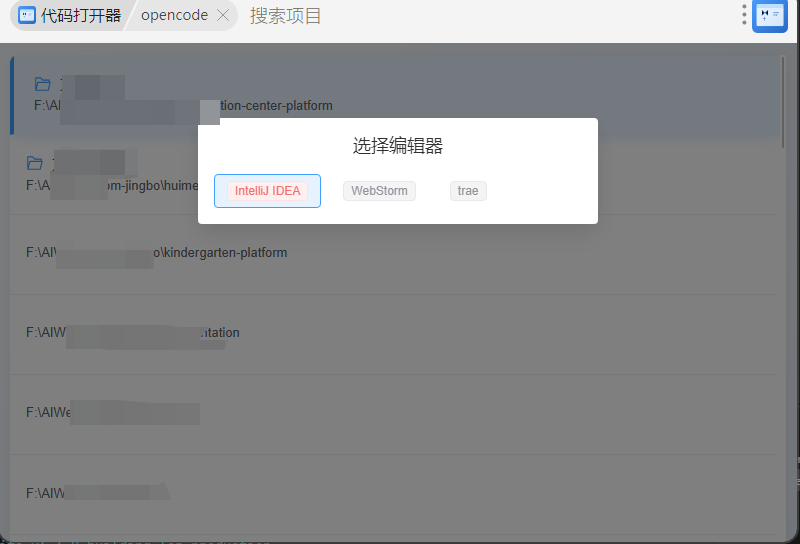This screenshot has width=800, height=544.
Task: Choose IntelliJ IDEA as the editor
Action: pyautogui.click(x=267, y=191)
